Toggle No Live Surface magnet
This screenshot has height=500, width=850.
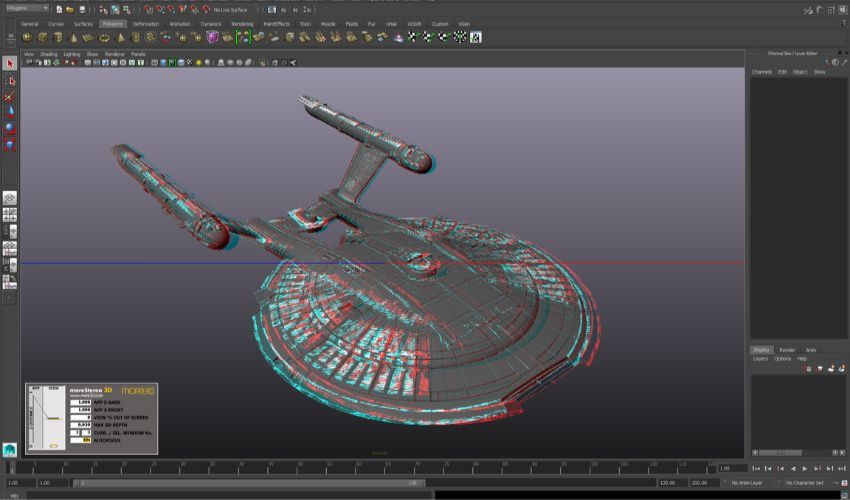206,9
